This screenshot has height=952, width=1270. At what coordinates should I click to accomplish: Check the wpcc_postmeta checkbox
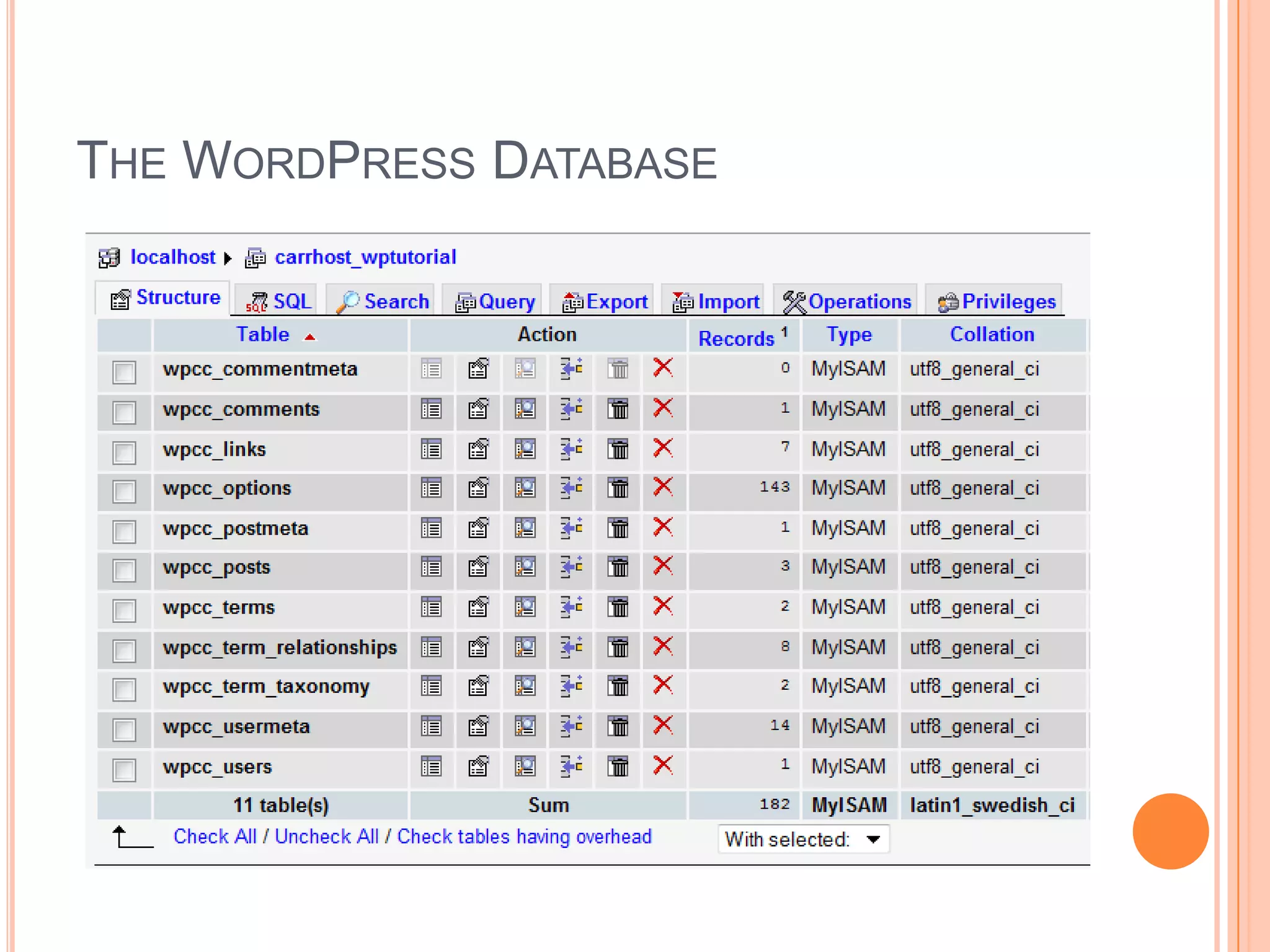[124, 531]
